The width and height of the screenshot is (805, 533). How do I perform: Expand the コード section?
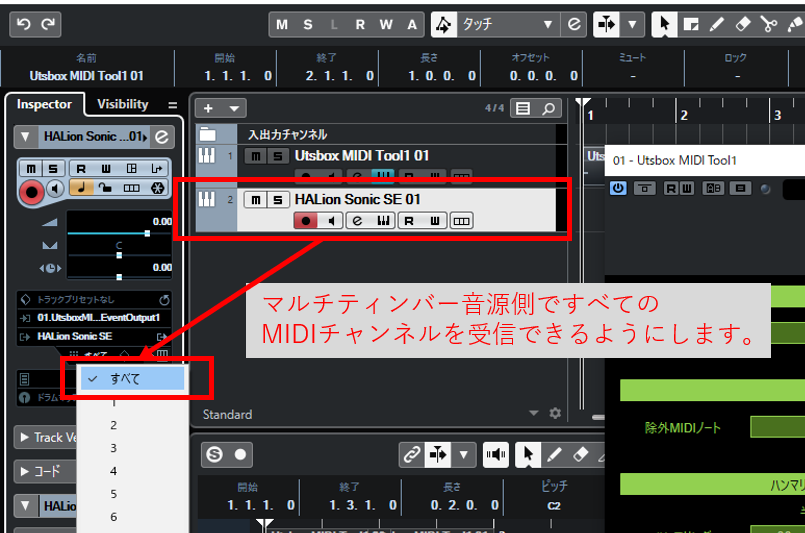24,471
